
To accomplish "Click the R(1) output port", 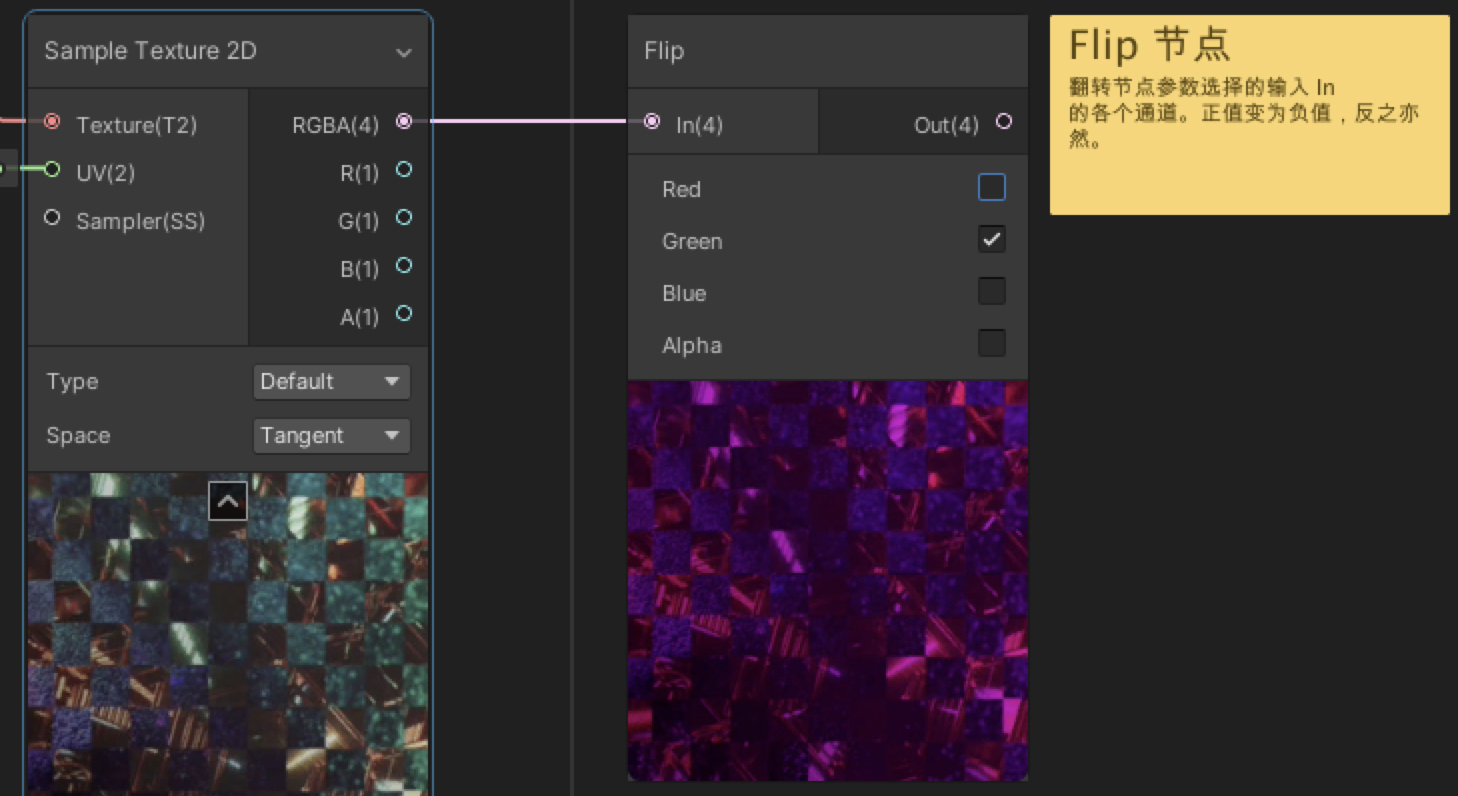I will click(404, 170).
